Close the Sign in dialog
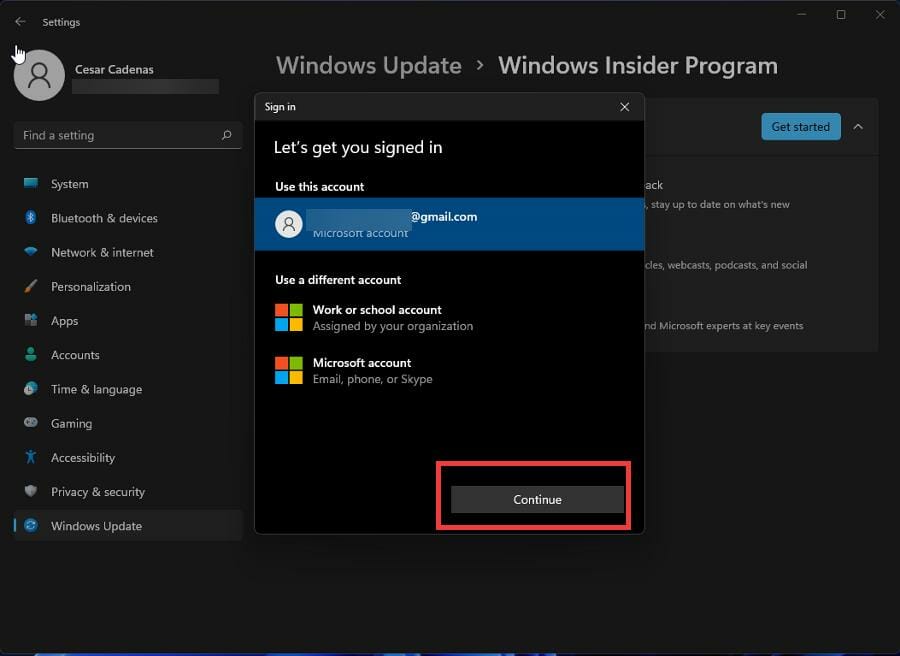This screenshot has width=900, height=656. tap(624, 107)
